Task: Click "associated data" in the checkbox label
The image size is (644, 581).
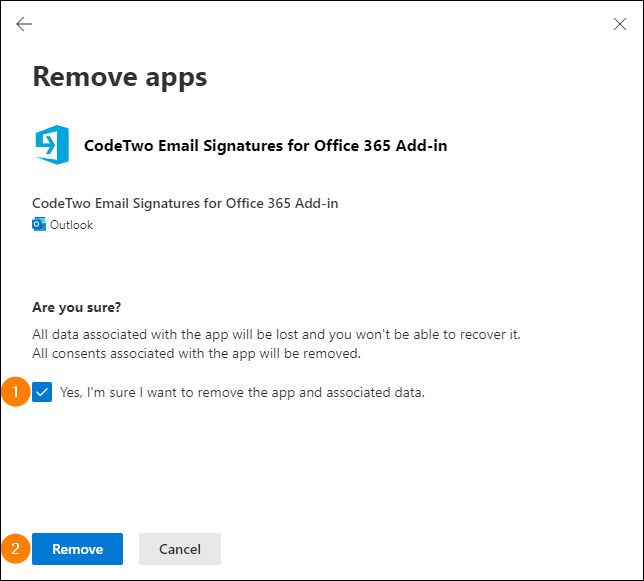Action: [375, 393]
